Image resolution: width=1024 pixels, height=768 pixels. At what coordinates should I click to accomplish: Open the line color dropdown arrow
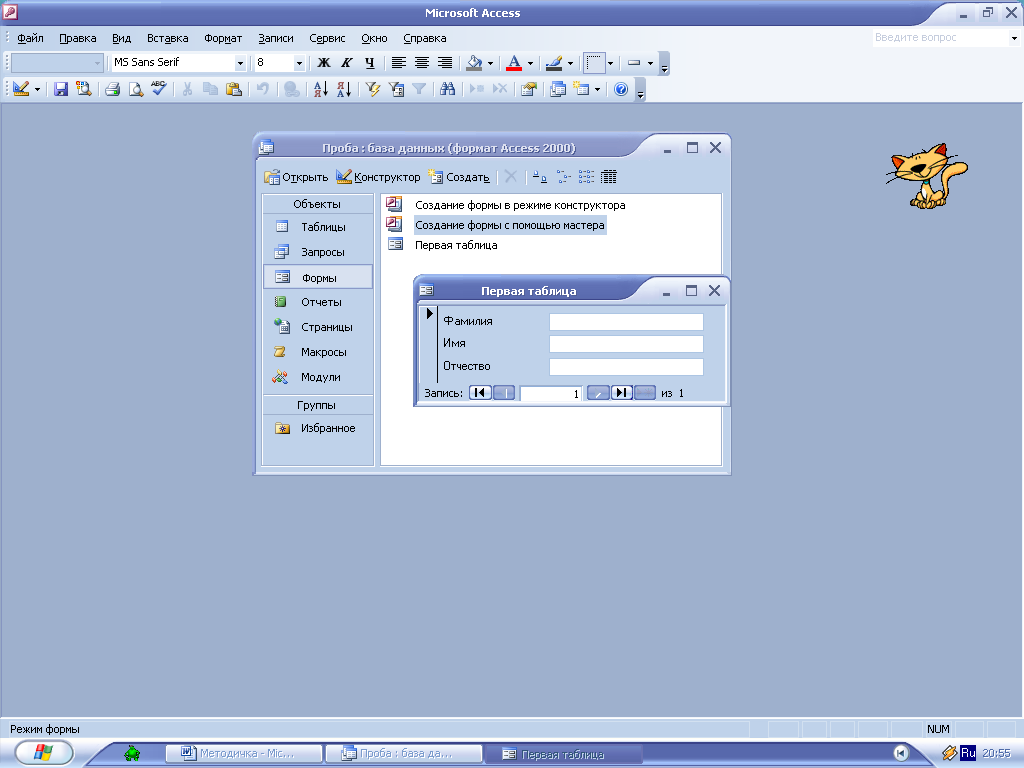click(570, 63)
